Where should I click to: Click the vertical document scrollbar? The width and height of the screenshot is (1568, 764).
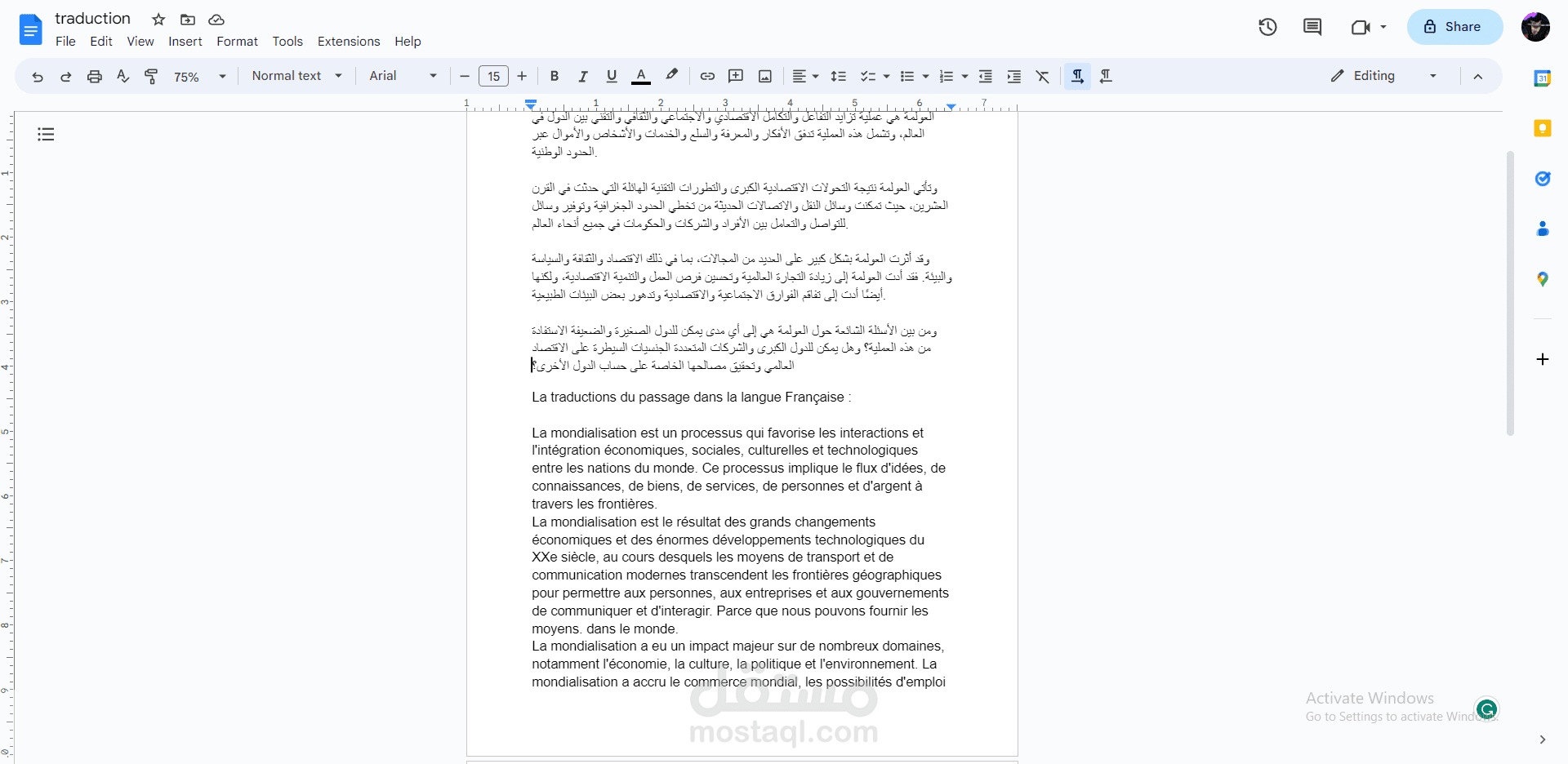coord(1510,293)
